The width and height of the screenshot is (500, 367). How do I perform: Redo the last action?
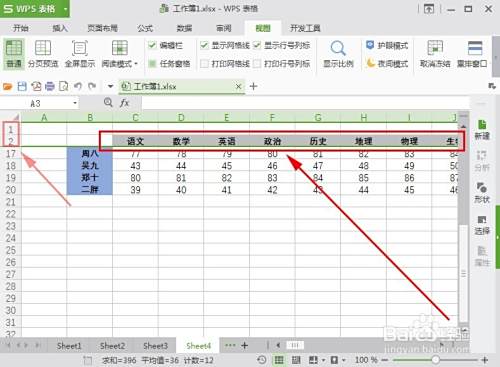(x=92, y=87)
